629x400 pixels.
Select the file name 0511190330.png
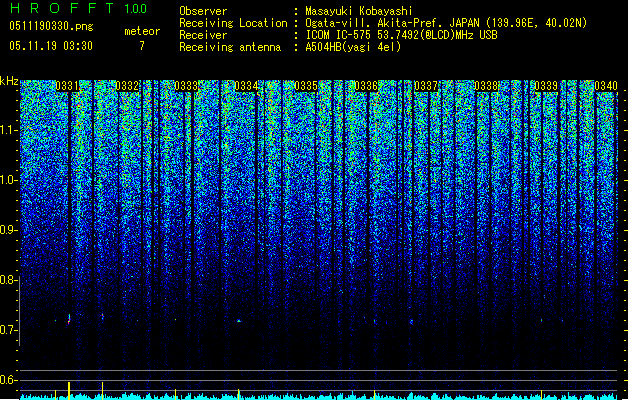tap(51, 27)
